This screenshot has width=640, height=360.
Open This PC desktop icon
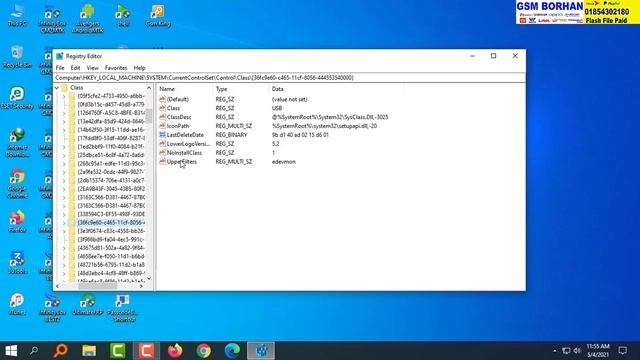tap(17, 16)
